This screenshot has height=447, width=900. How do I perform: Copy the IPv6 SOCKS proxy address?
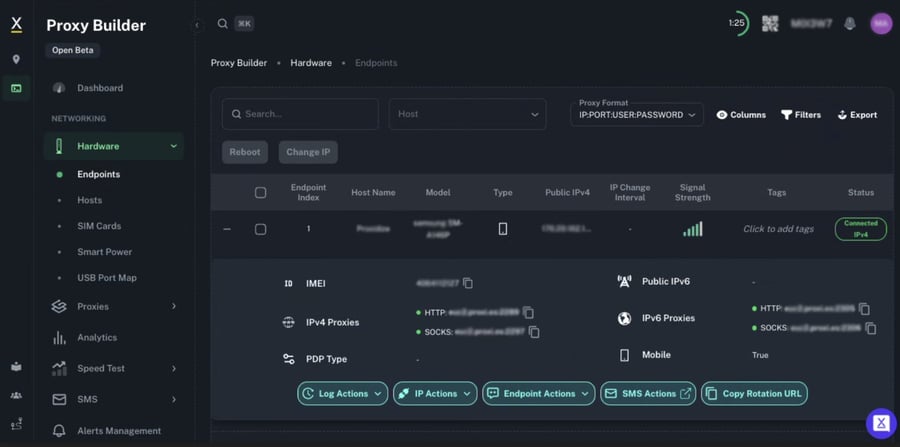coord(871,328)
